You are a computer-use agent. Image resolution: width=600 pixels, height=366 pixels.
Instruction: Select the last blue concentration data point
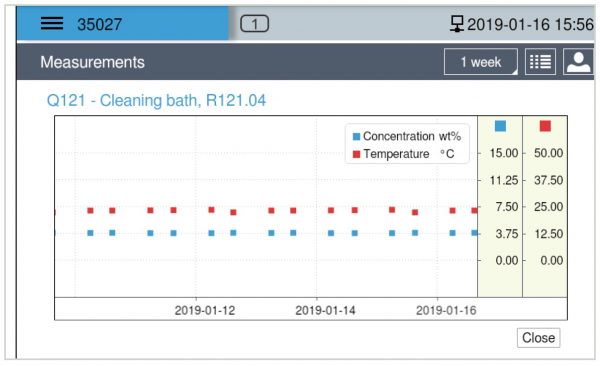(x=474, y=233)
